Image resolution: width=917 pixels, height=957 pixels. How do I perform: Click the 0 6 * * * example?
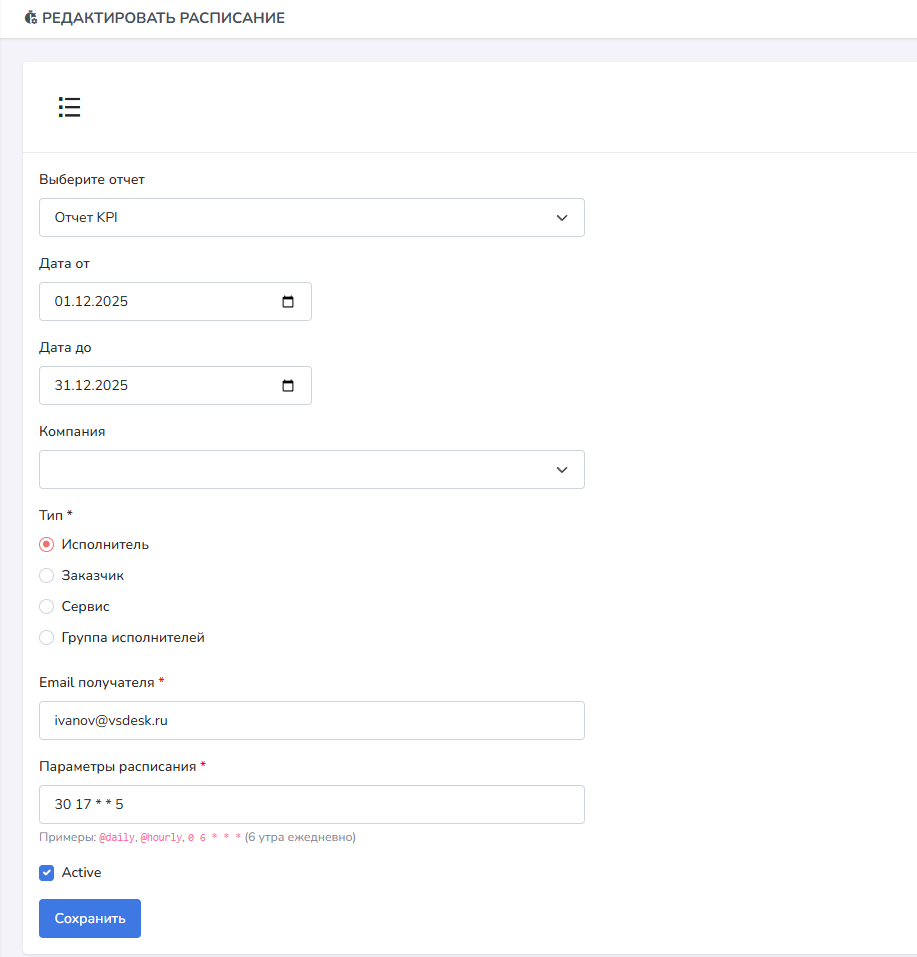click(214, 837)
